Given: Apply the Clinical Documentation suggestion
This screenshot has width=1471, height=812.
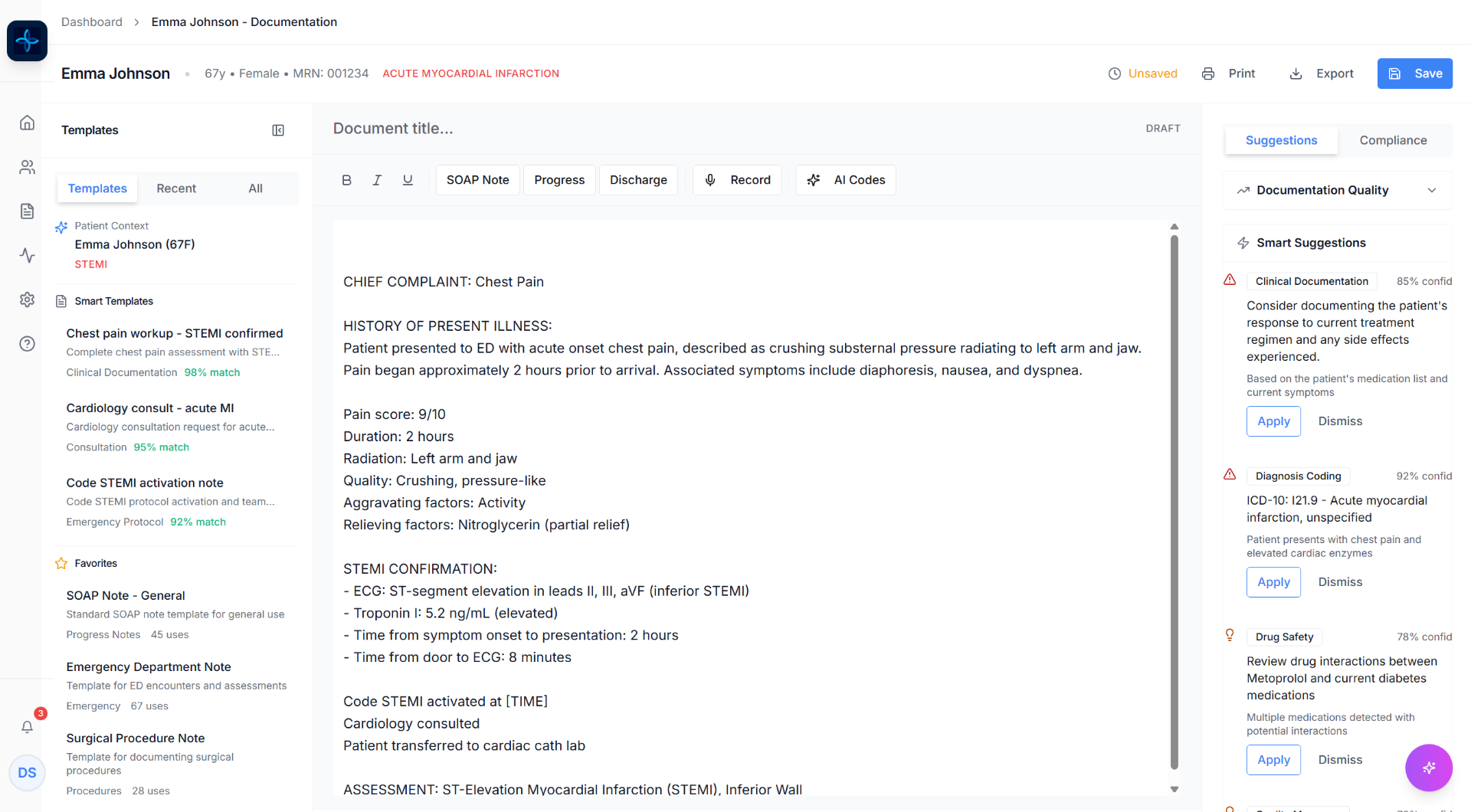Looking at the screenshot, I should coord(1273,421).
